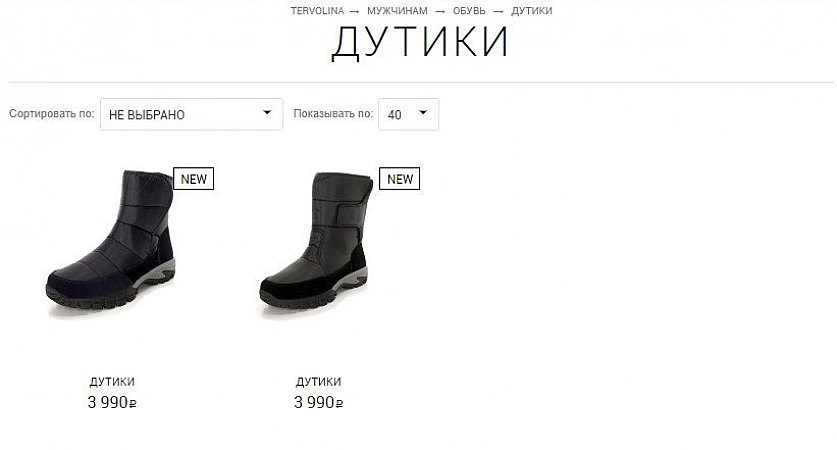837x450 pixels.
Task: Click the ДУТИКИ breadcrumb item
Action: 532,11
